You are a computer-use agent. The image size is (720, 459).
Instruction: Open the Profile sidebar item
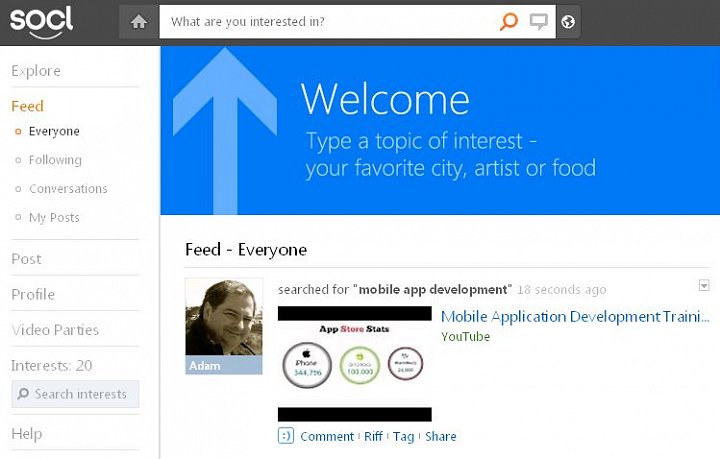click(x=33, y=294)
